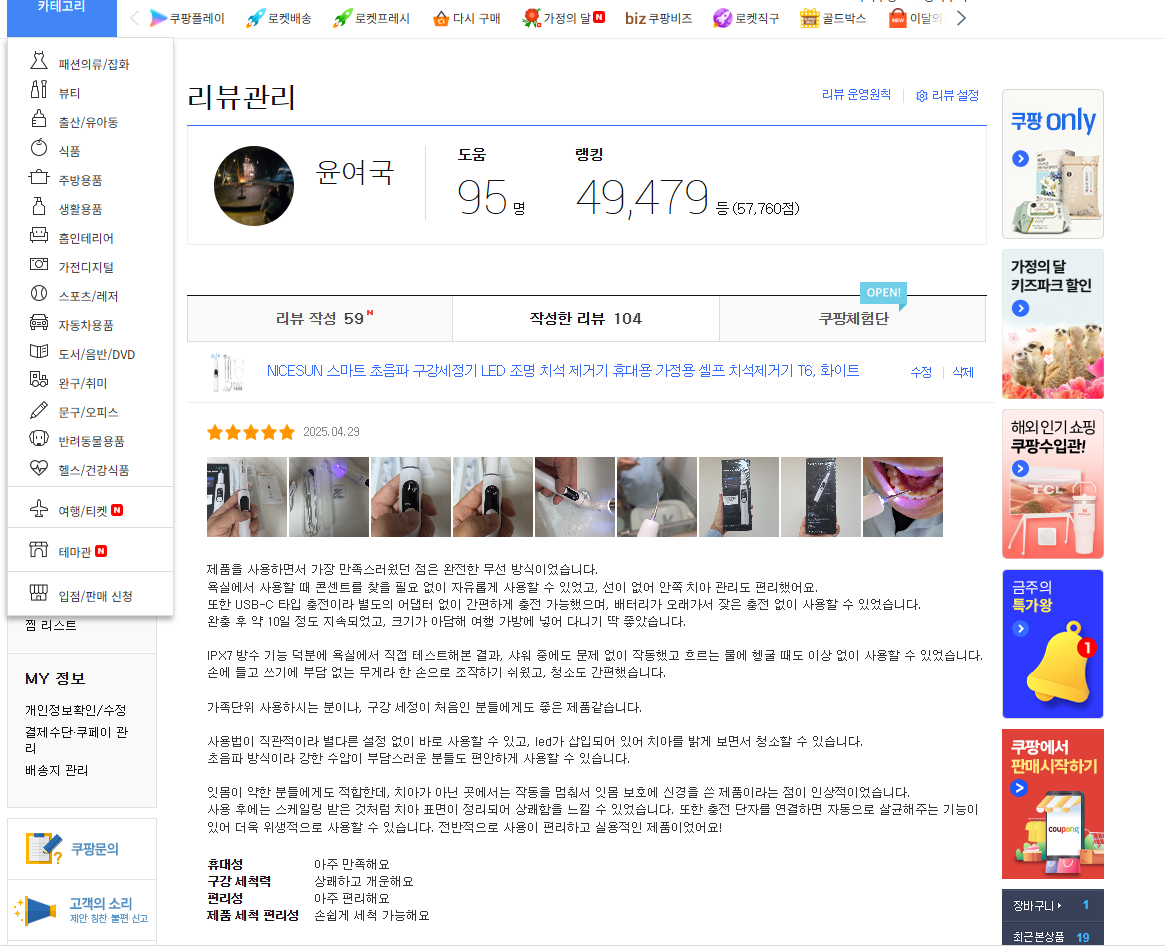Open the 도서/음반/DVD book icon
Image resolution: width=1165 pixels, height=946 pixels.
coord(39,351)
